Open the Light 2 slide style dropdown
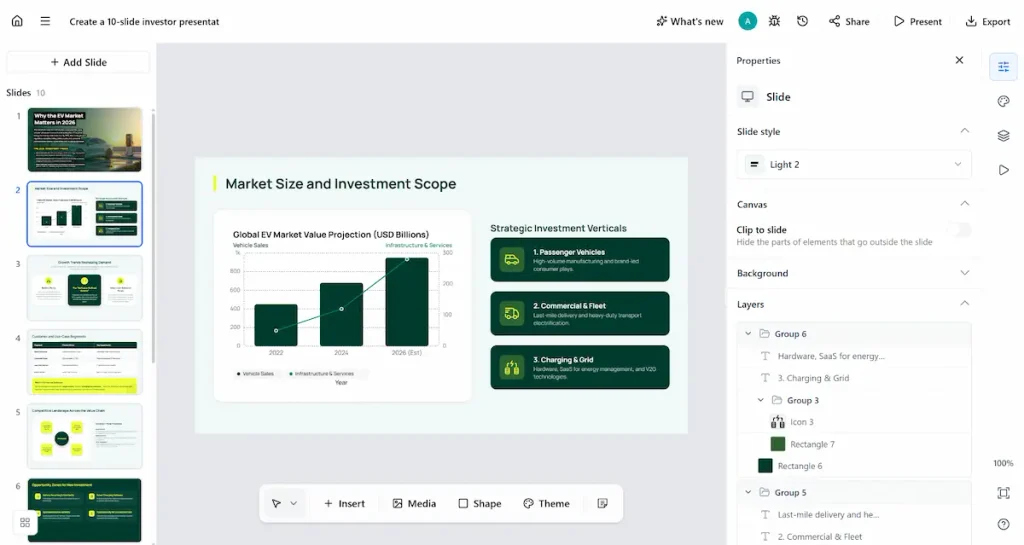This screenshot has width=1024, height=545. click(x=854, y=164)
